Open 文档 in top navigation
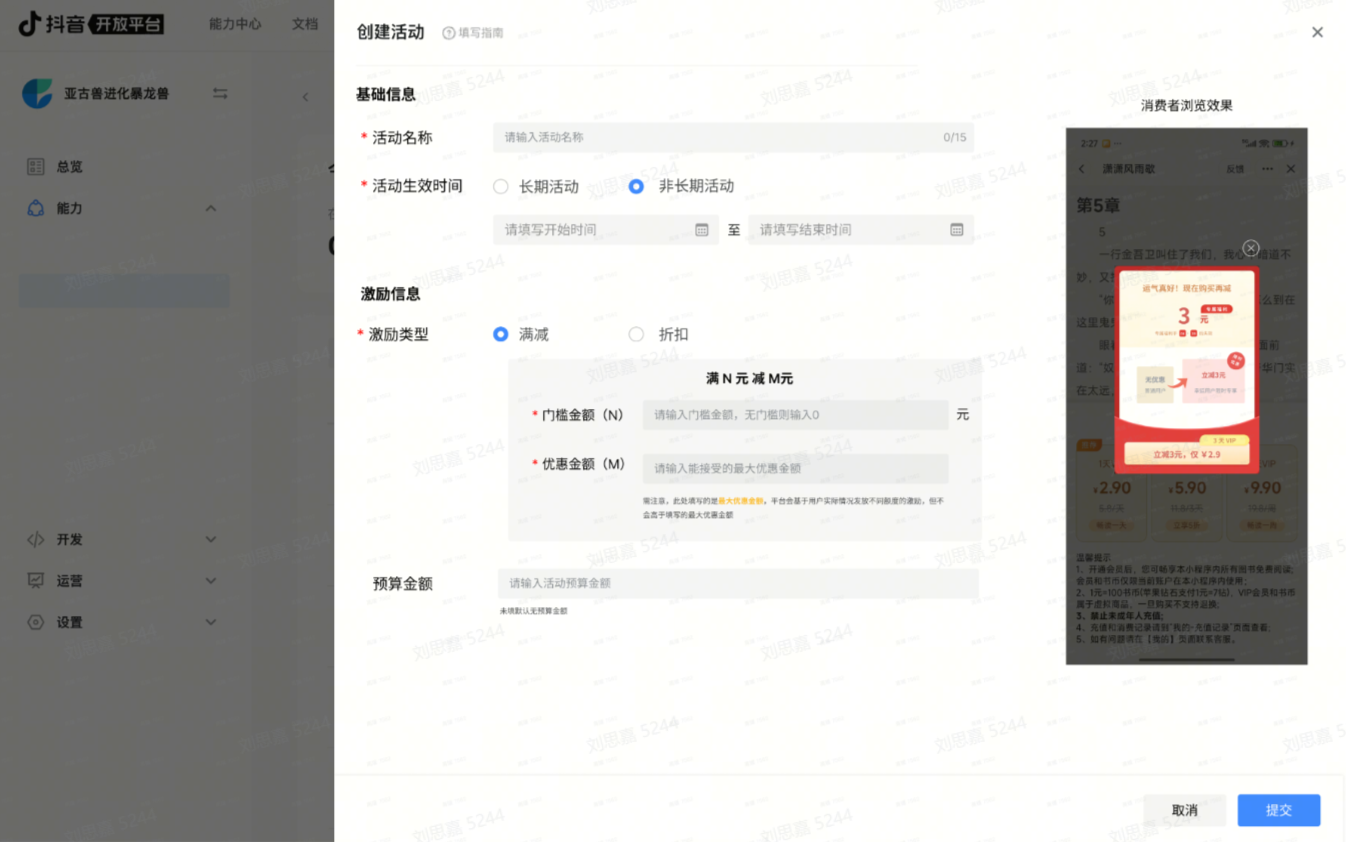 [304, 24]
